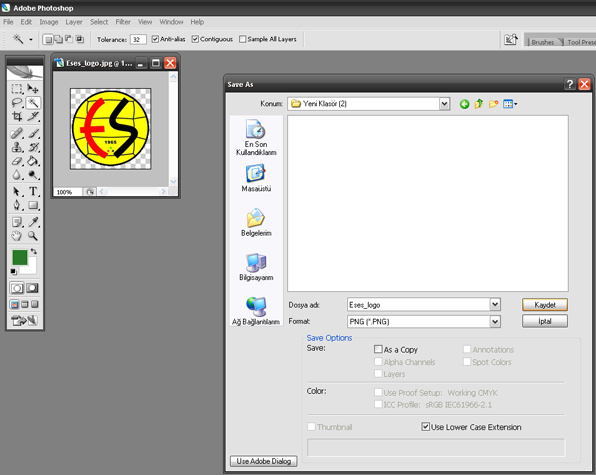Select the Lasso tool
596x475 pixels.
(x=17, y=103)
